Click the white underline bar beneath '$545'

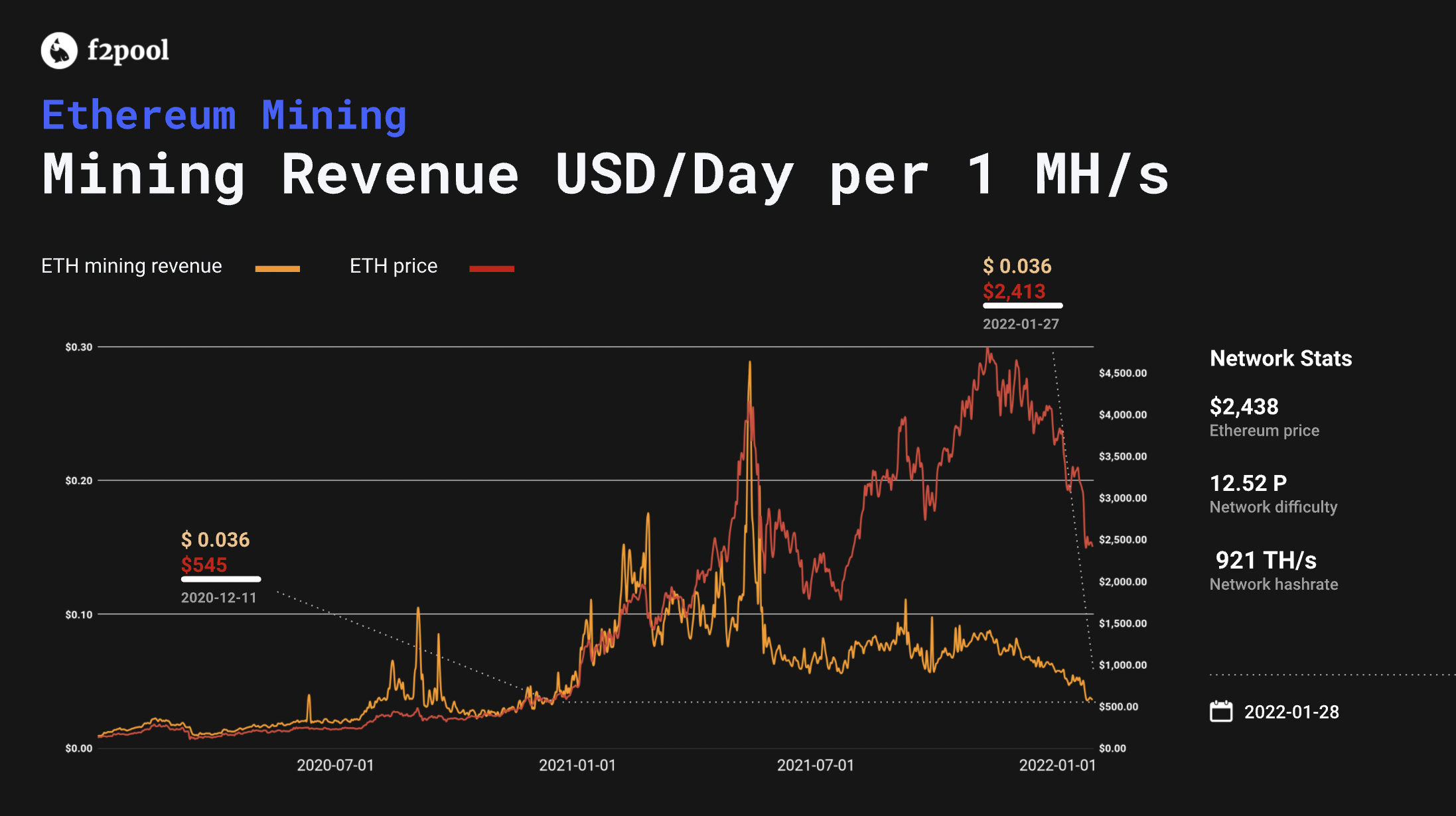point(221,579)
